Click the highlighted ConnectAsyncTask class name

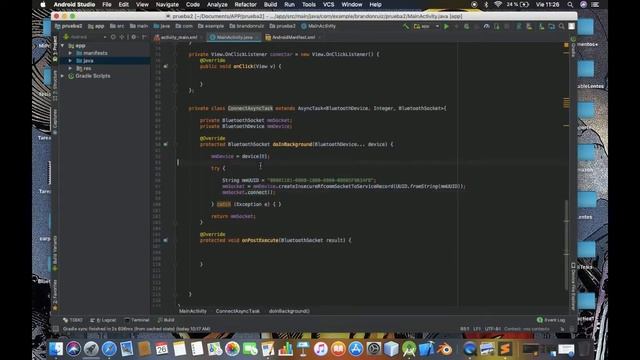250,108
